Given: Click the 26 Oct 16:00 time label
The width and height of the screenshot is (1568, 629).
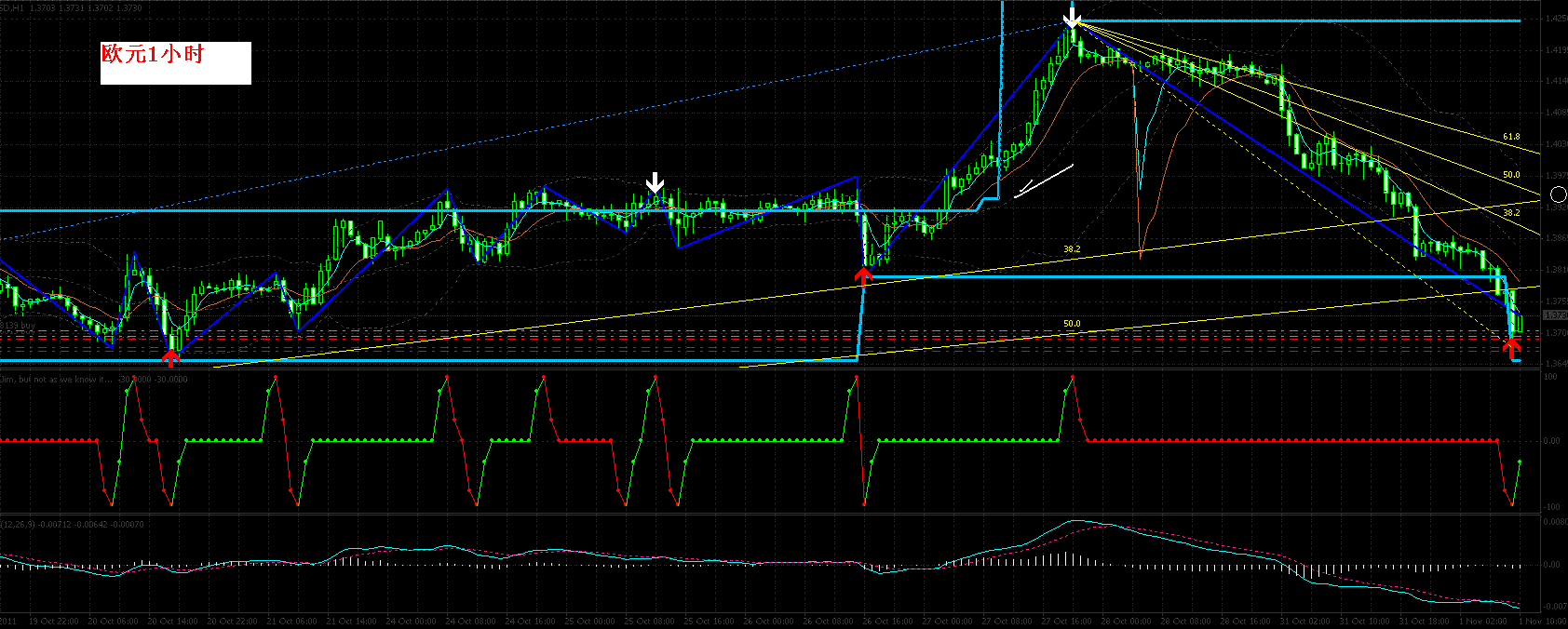Looking at the screenshot, I should (x=887, y=621).
